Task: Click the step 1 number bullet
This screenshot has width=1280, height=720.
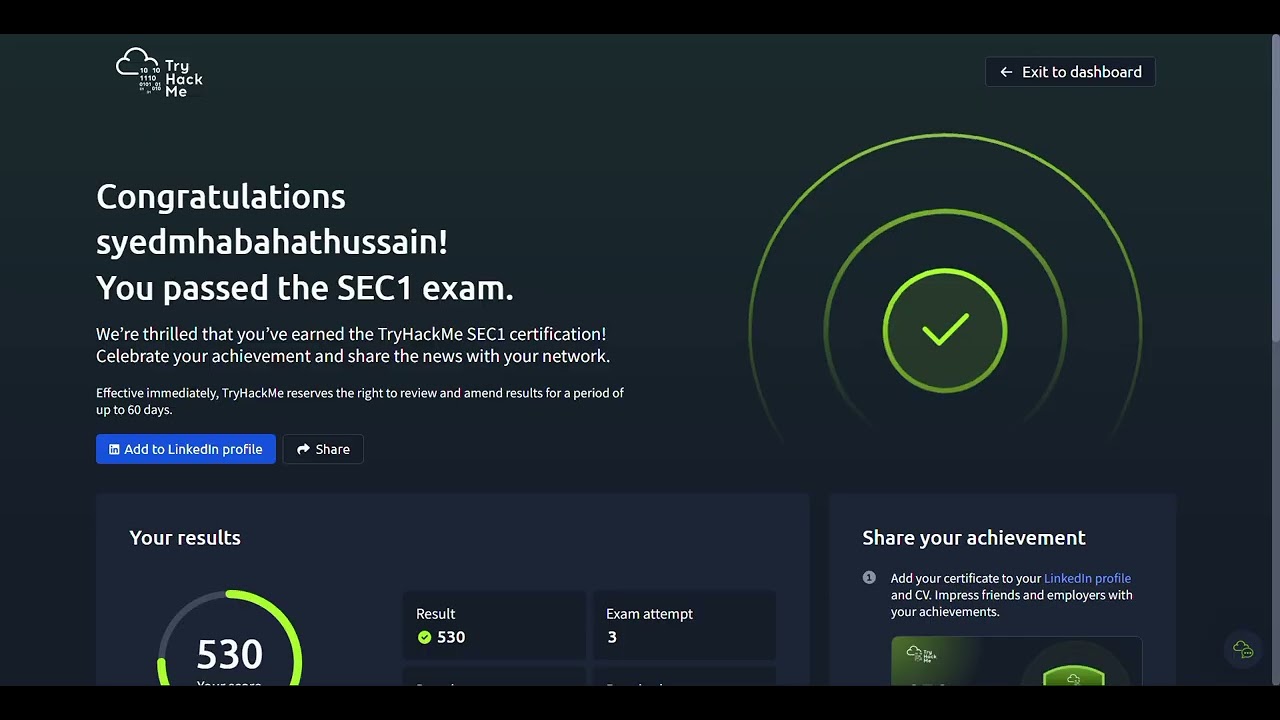Action: tap(869, 578)
